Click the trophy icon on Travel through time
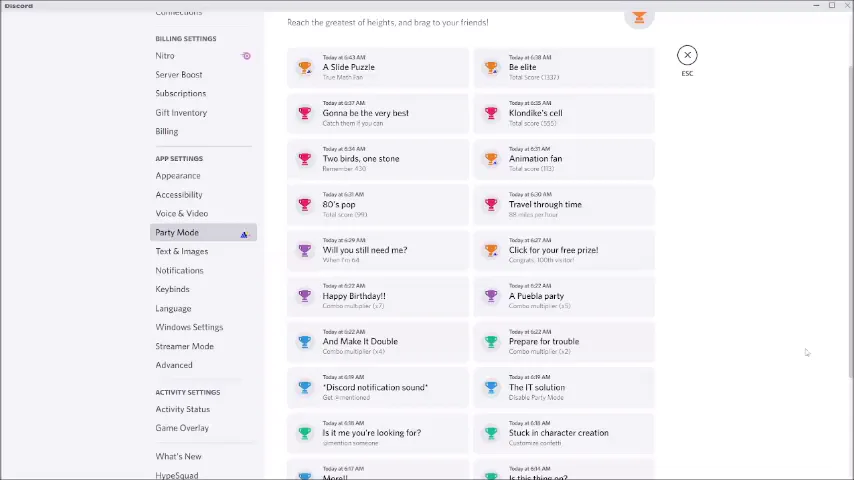 click(x=491, y=204)
